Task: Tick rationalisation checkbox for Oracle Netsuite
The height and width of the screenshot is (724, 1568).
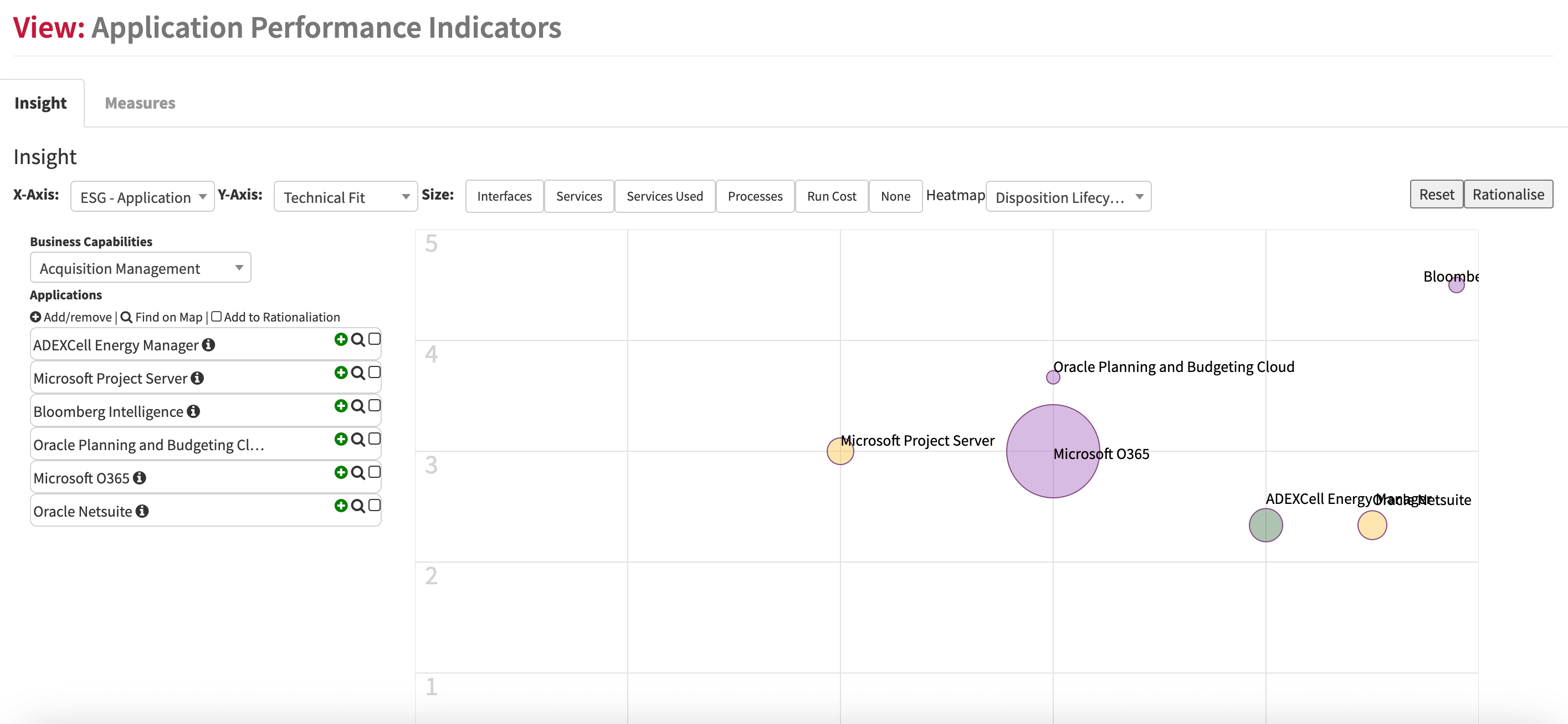Action: click(375, 505)
